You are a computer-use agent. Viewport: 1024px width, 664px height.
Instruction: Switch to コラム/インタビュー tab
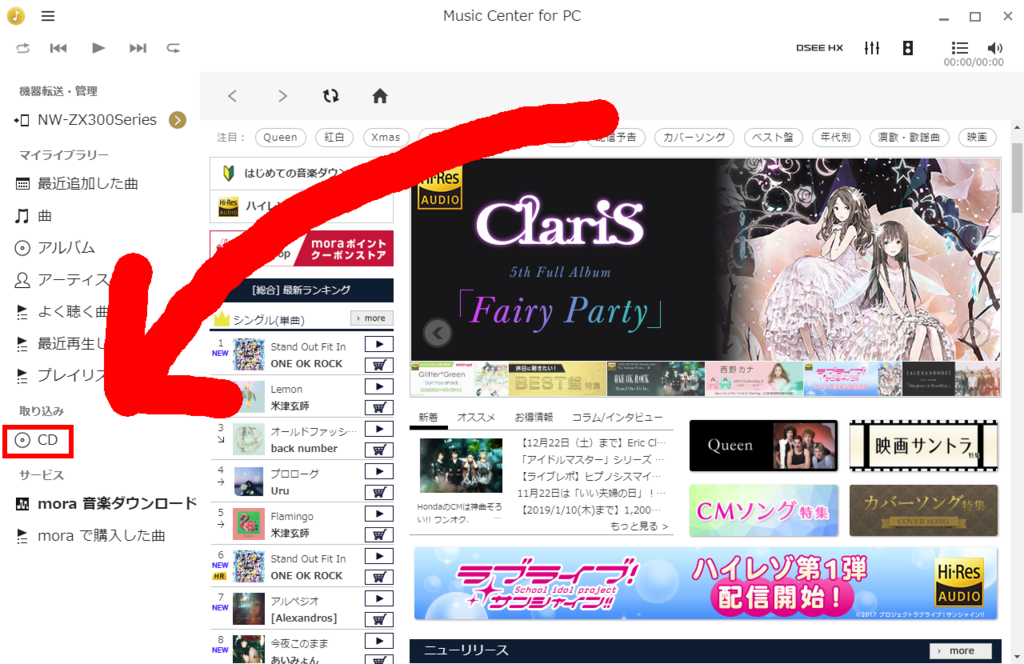[617, 417]
